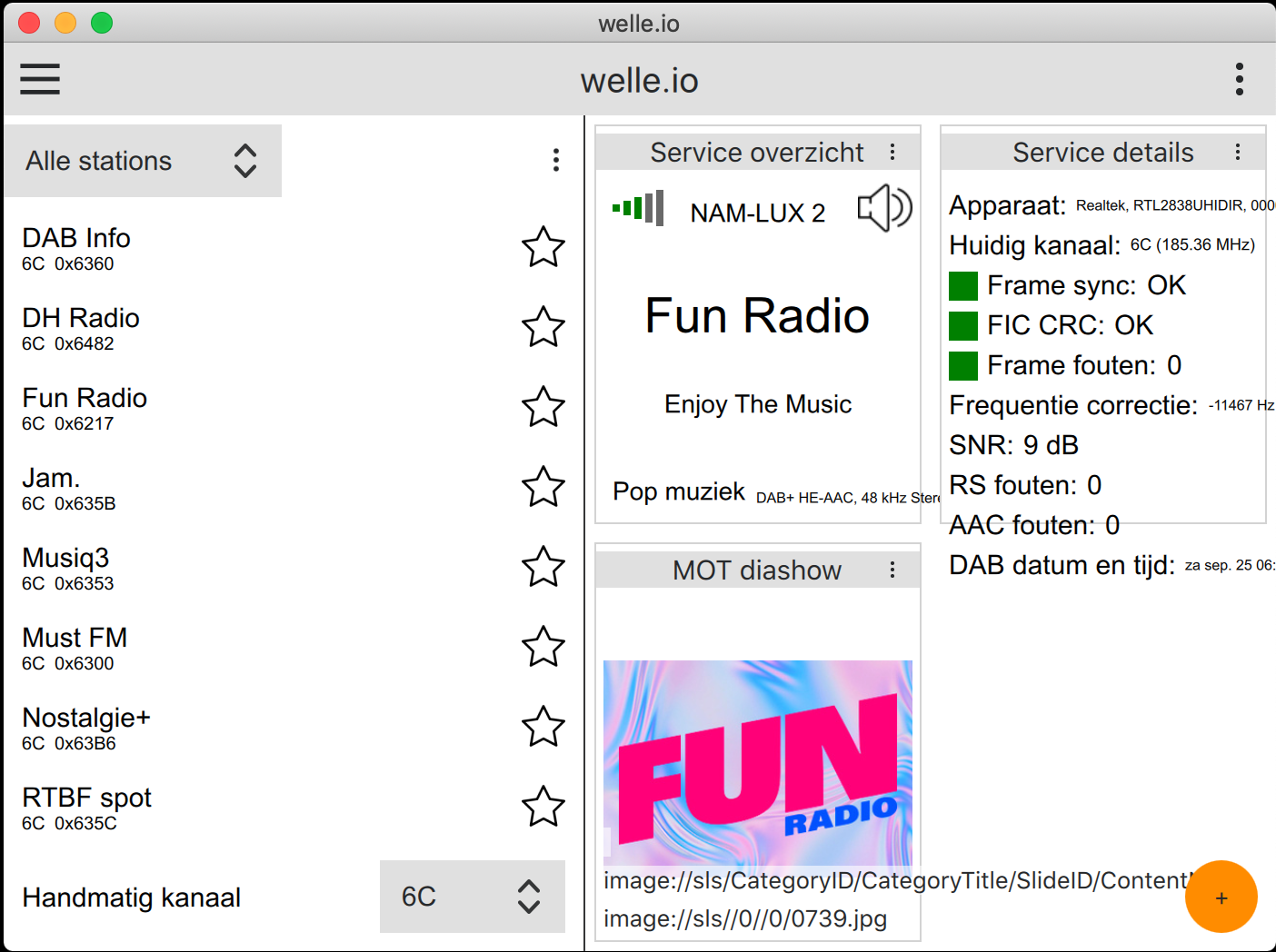Click the Frame fouten: 0 line
The image size is (1276, 952).
(x=1085, y=365)
